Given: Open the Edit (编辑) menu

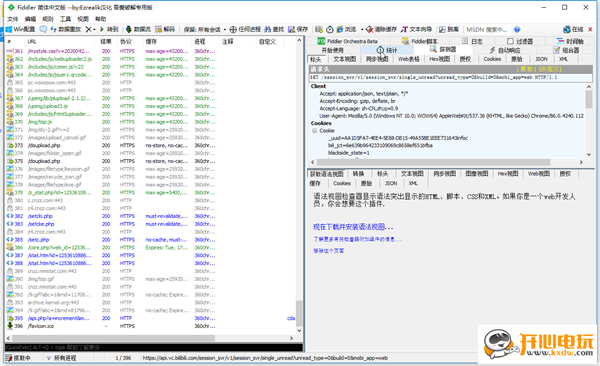Looking at the screenshot, I should pos(30,19).
